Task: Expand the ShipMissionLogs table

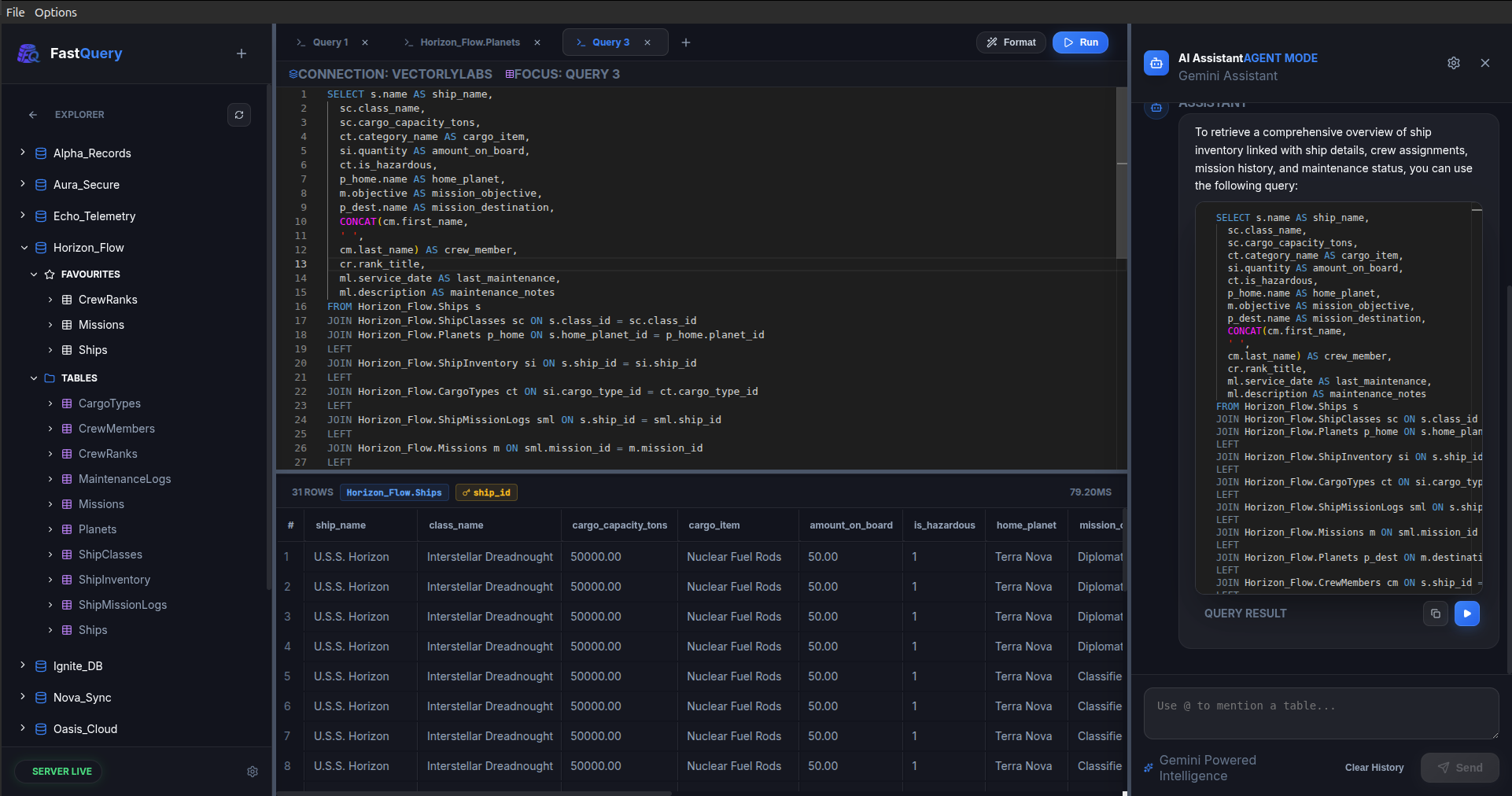Action: click(50, 605)
